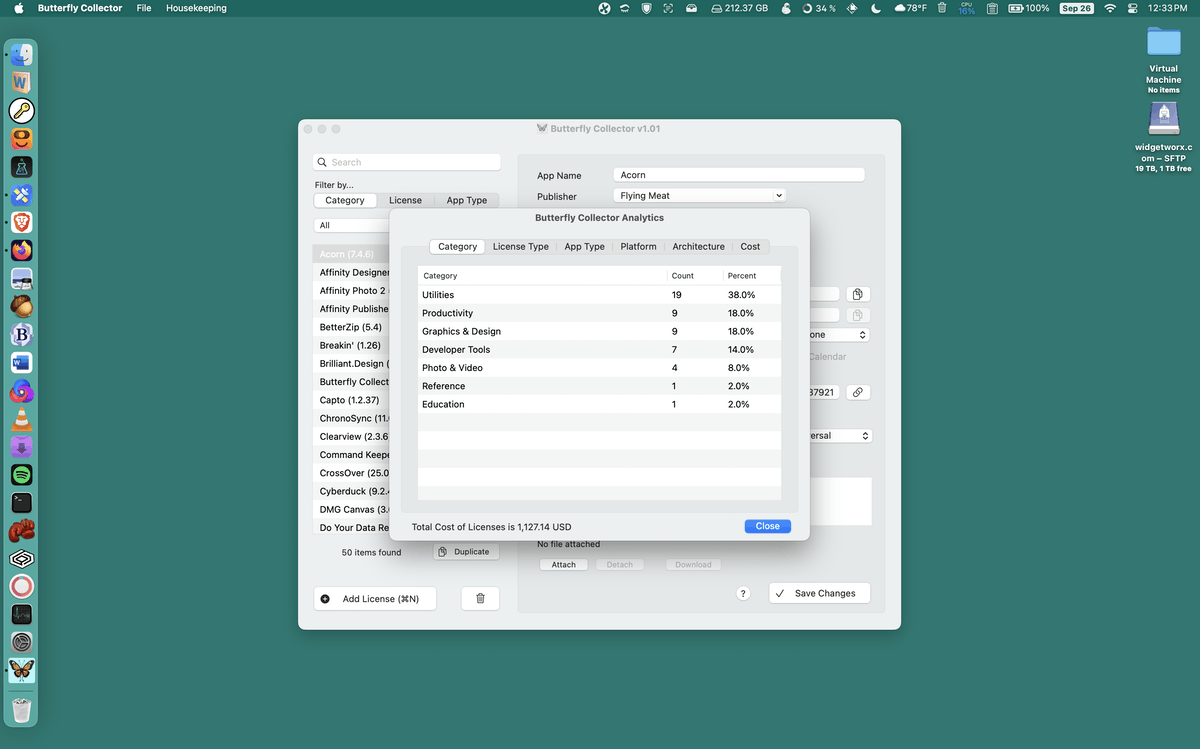Filter by Category in main window sidebar
Image resolution: width=1200 pixels, height=749 pixels.
[x=345, y=200]
